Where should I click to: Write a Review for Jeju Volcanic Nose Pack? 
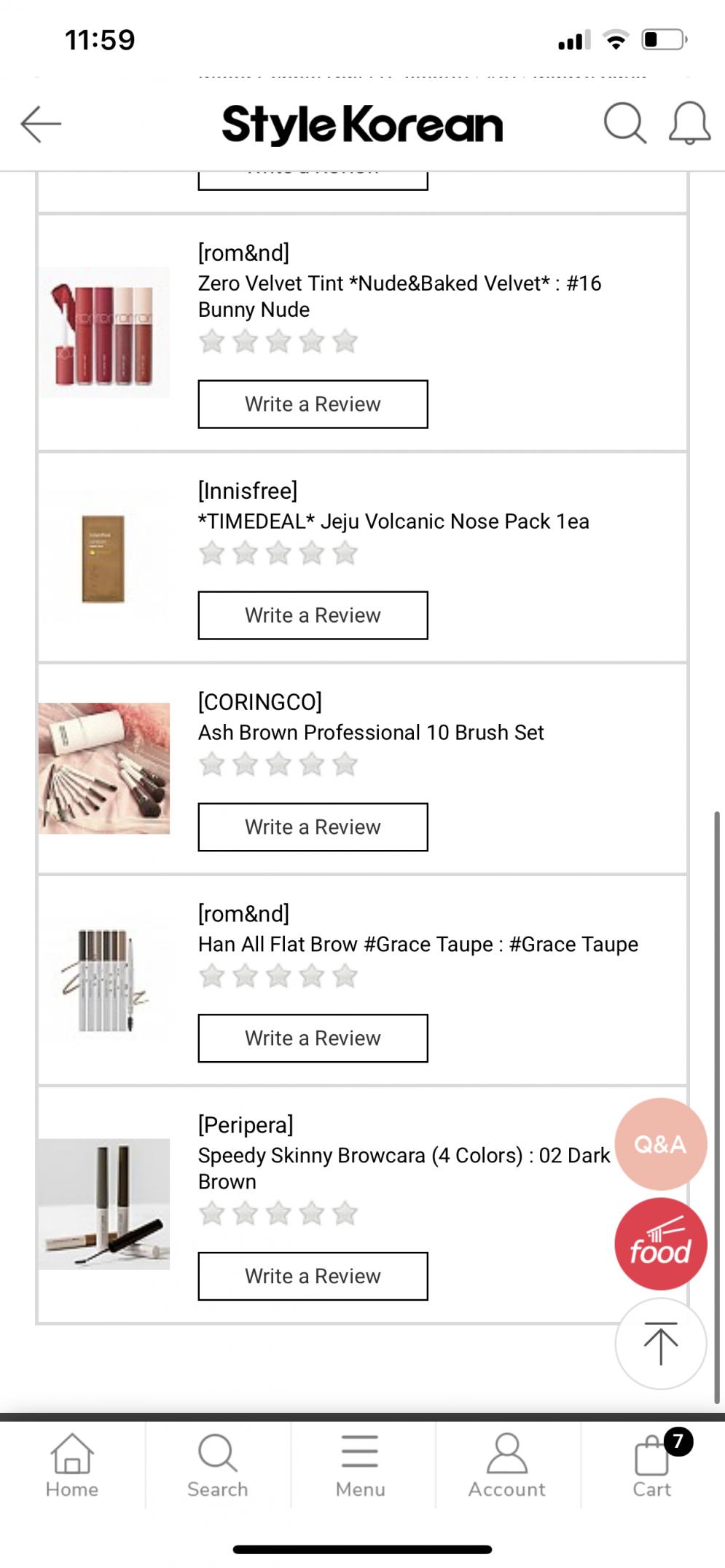(313, 615)
